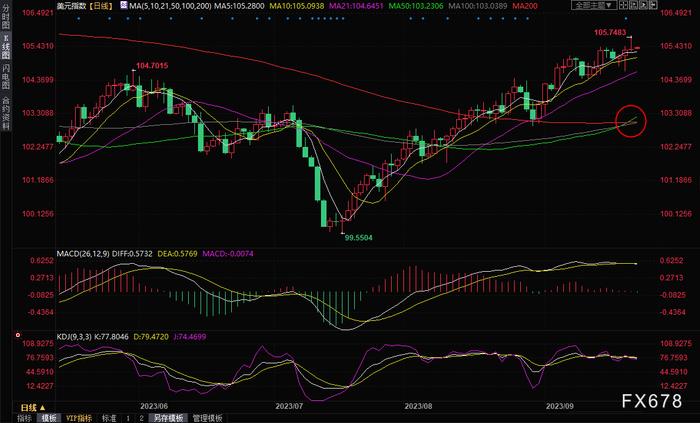Select the 模板 bottom tab

click(x=49, y=418)
